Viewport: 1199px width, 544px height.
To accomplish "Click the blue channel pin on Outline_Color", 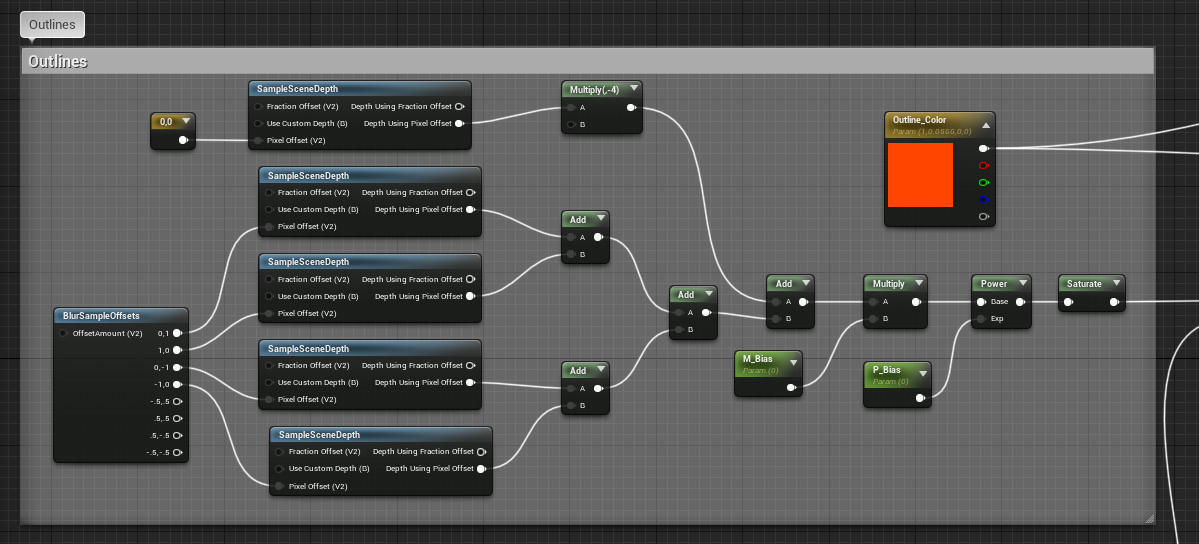I will click(x=983, y=200).
